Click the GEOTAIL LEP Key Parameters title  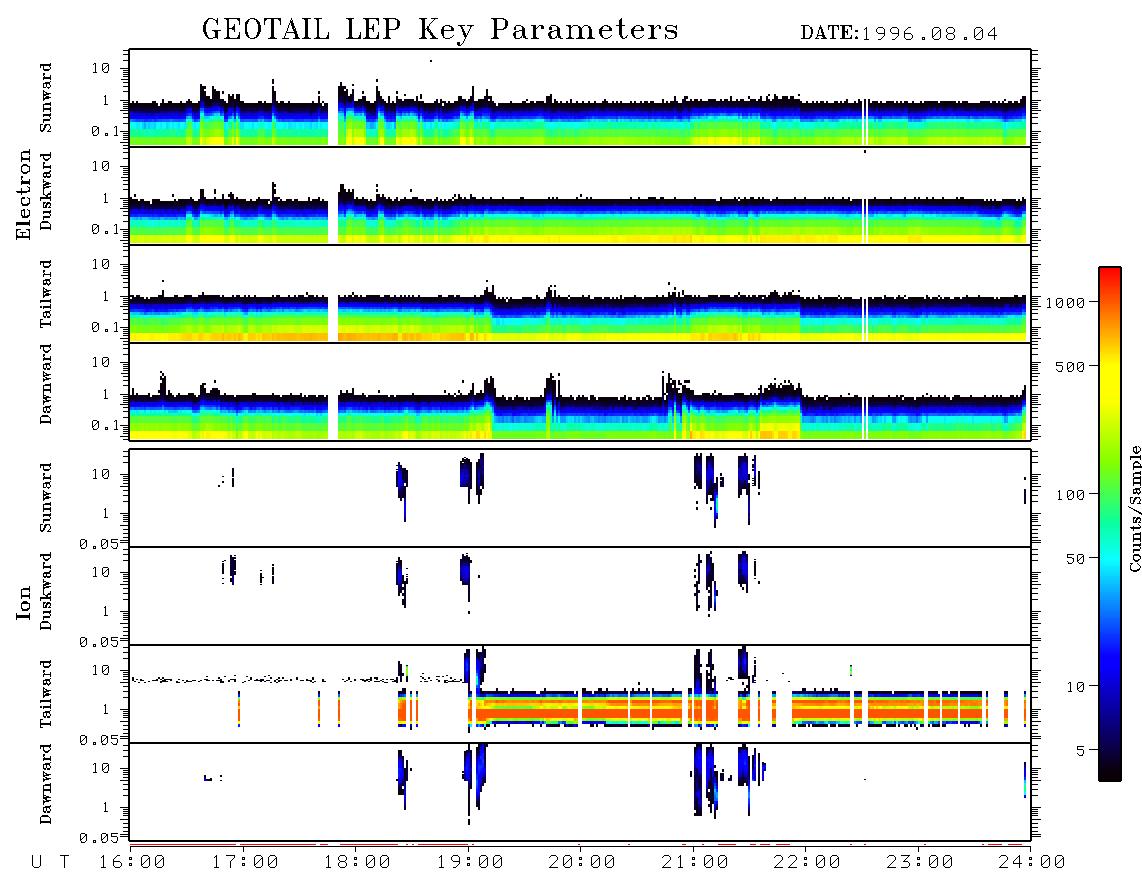440,30
